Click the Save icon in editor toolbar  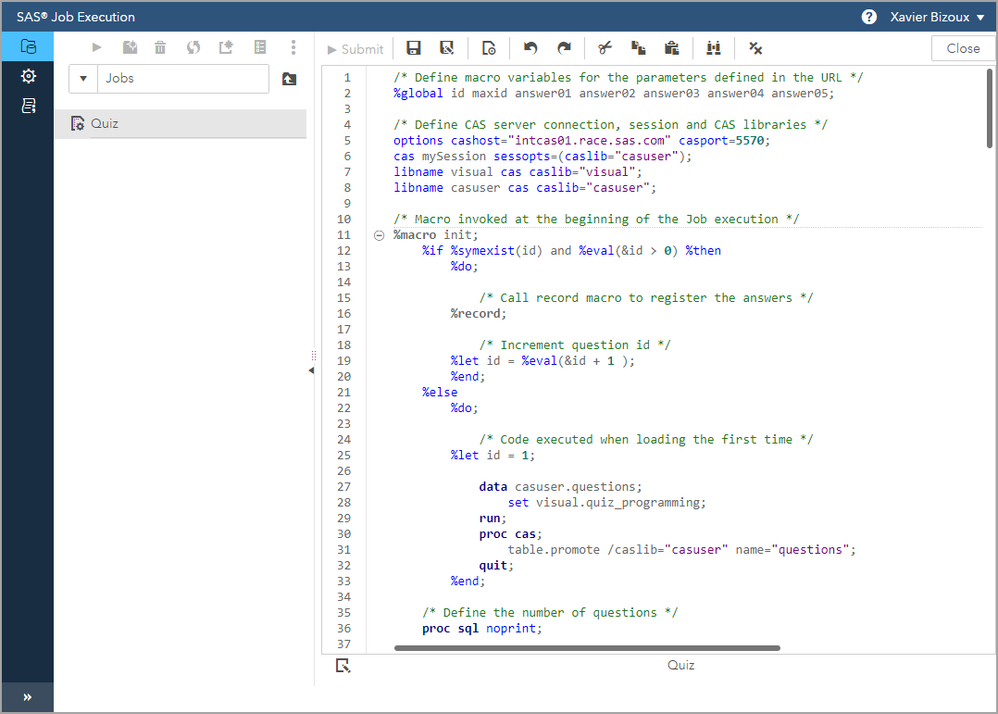tap(414, 48)
